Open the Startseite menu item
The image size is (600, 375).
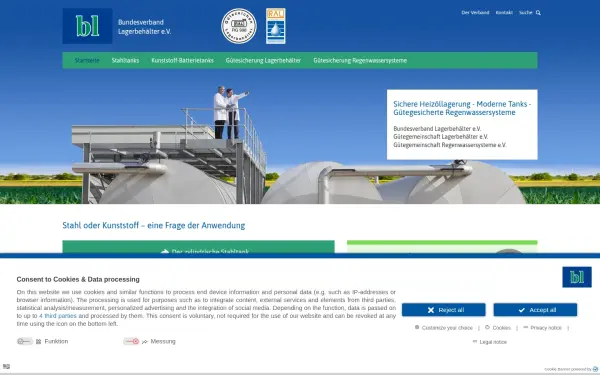pyautogui.click(x=87, y=60)
